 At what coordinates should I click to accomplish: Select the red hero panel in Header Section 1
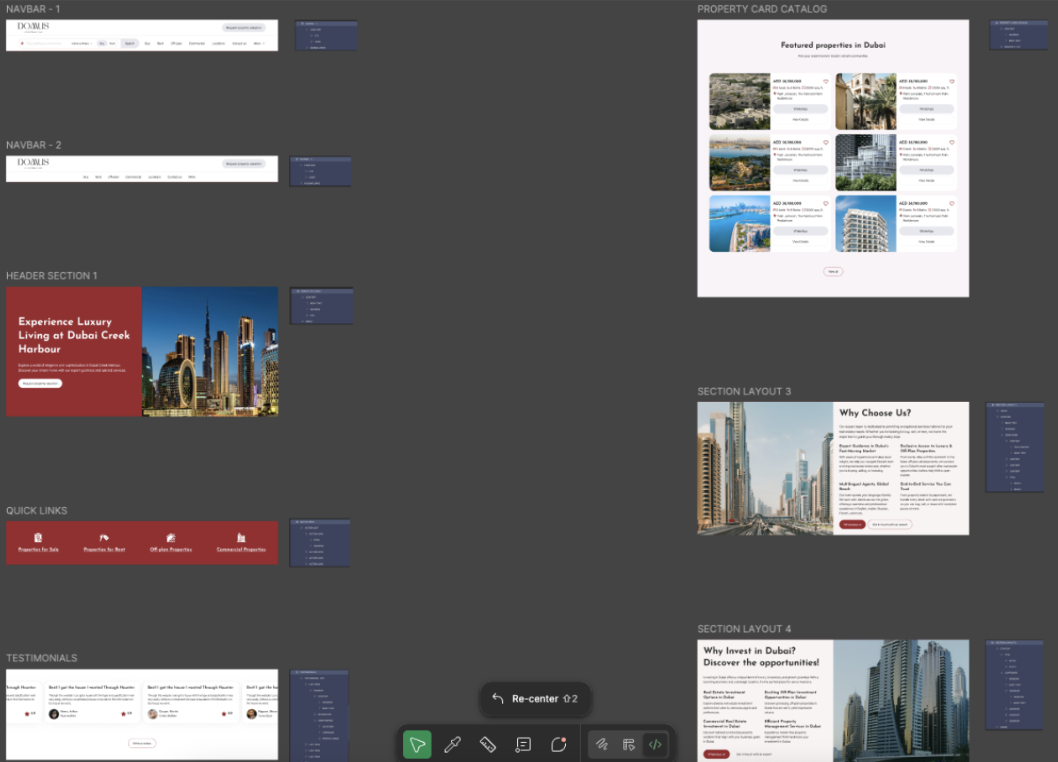[x=74, y=351]
